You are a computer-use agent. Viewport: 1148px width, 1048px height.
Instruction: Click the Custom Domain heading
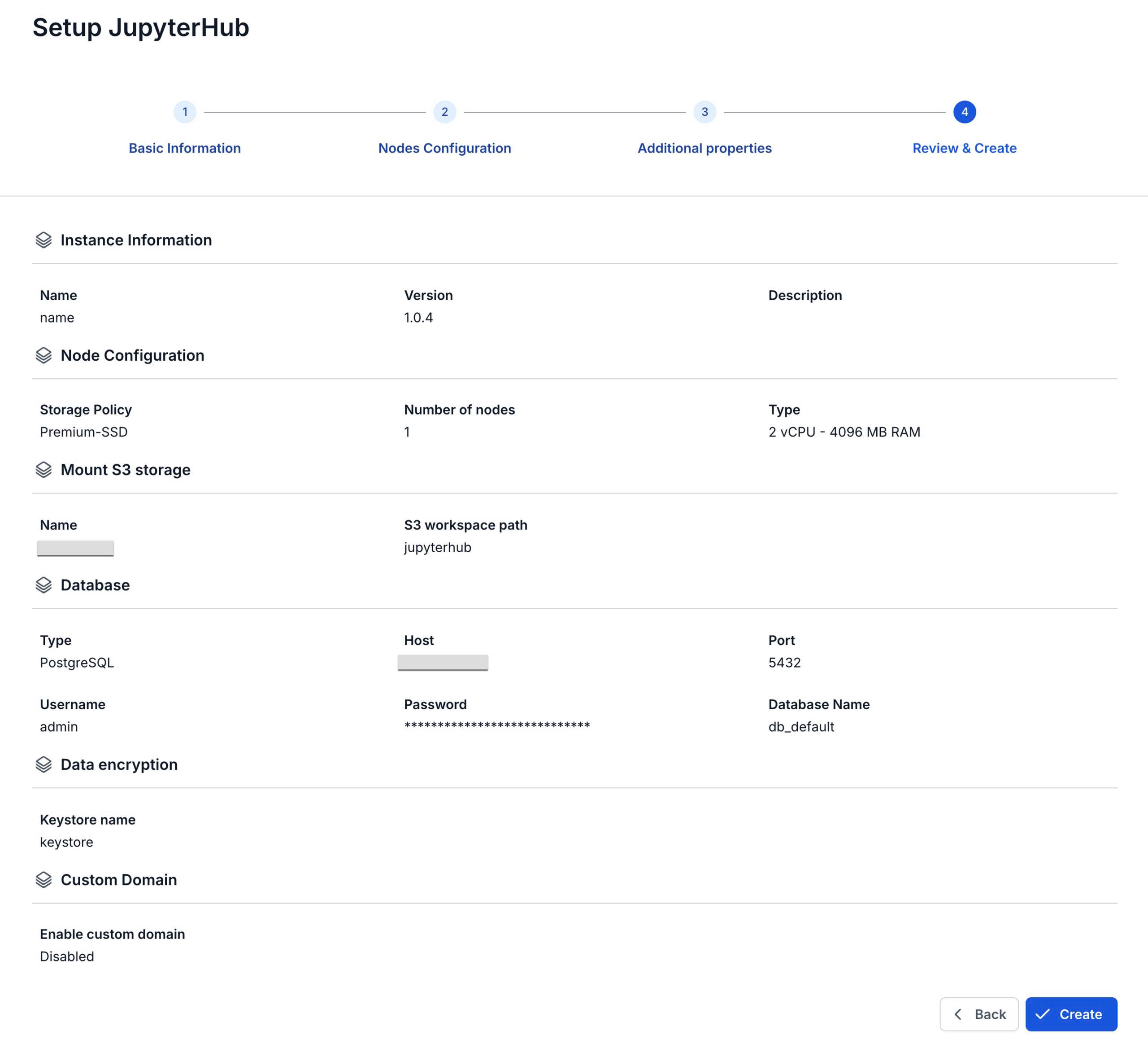tap(119, 880)
